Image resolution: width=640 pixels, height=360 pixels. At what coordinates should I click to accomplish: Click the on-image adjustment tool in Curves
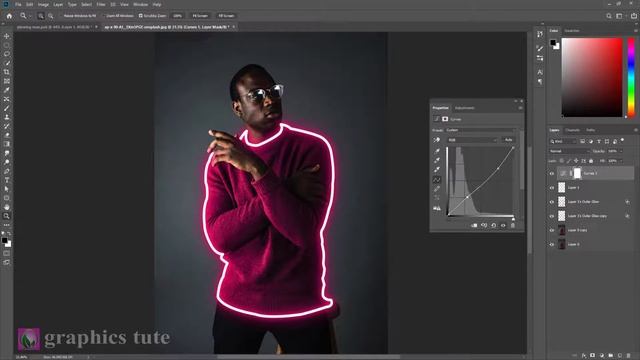[437, 140]
